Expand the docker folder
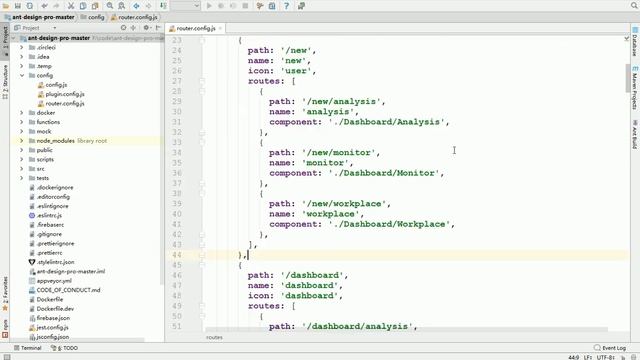The image size is (640, 360). 22,113
